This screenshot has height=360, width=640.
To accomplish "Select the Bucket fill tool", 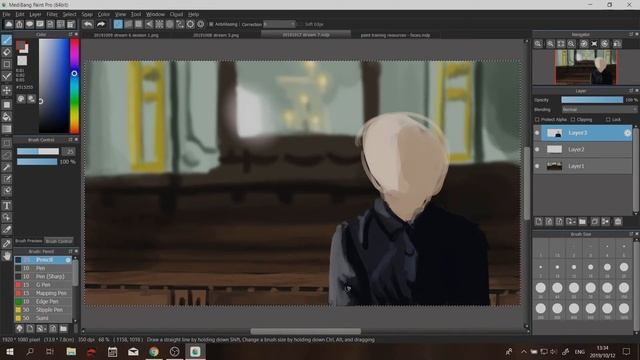I will (7, 117).
